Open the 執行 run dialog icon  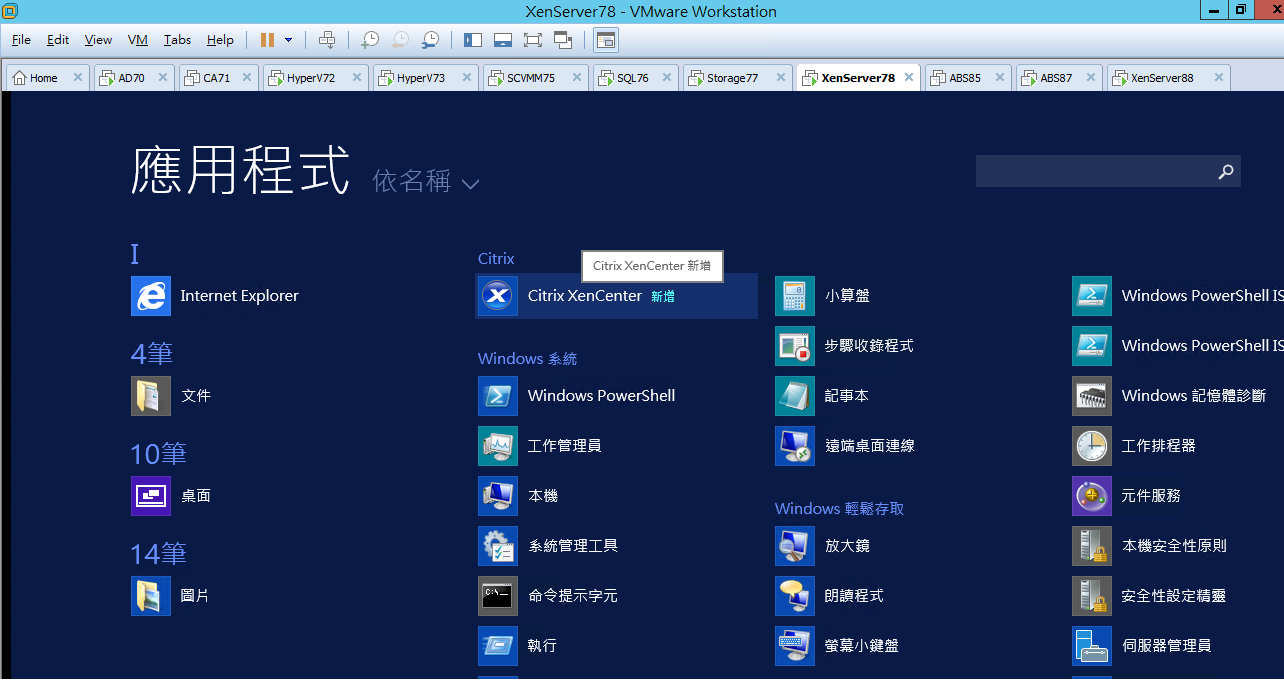pyautogui.click(x=498, y=646)
